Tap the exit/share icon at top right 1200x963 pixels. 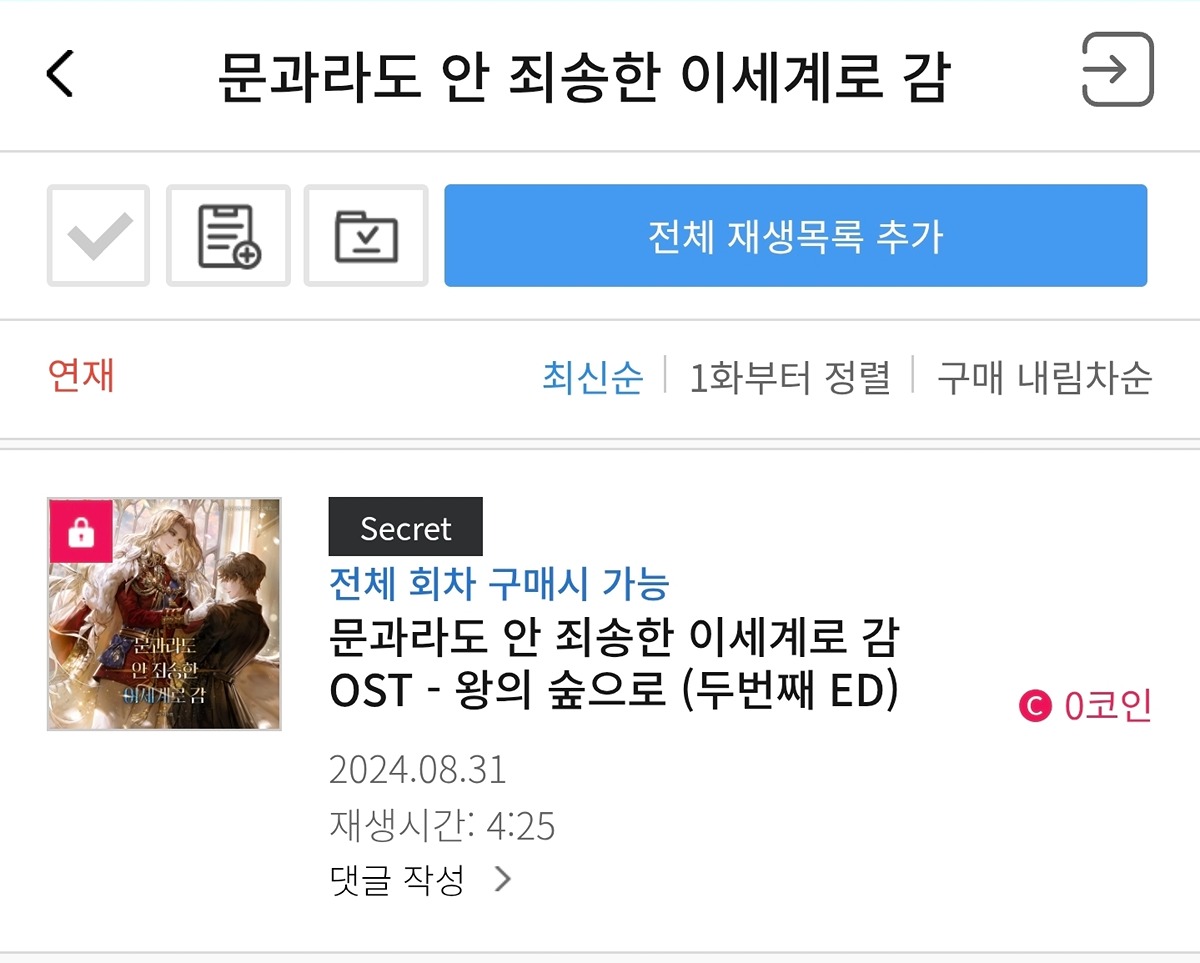(1118, 69)
